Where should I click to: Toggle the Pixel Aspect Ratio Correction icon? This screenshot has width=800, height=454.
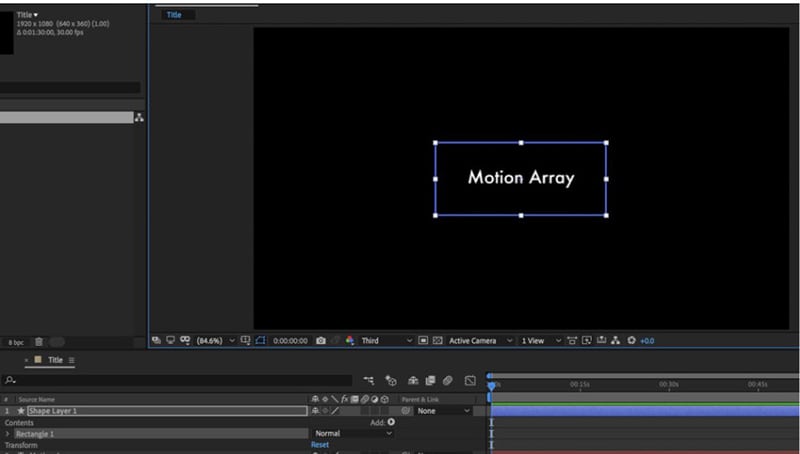[x=572, y=340]
